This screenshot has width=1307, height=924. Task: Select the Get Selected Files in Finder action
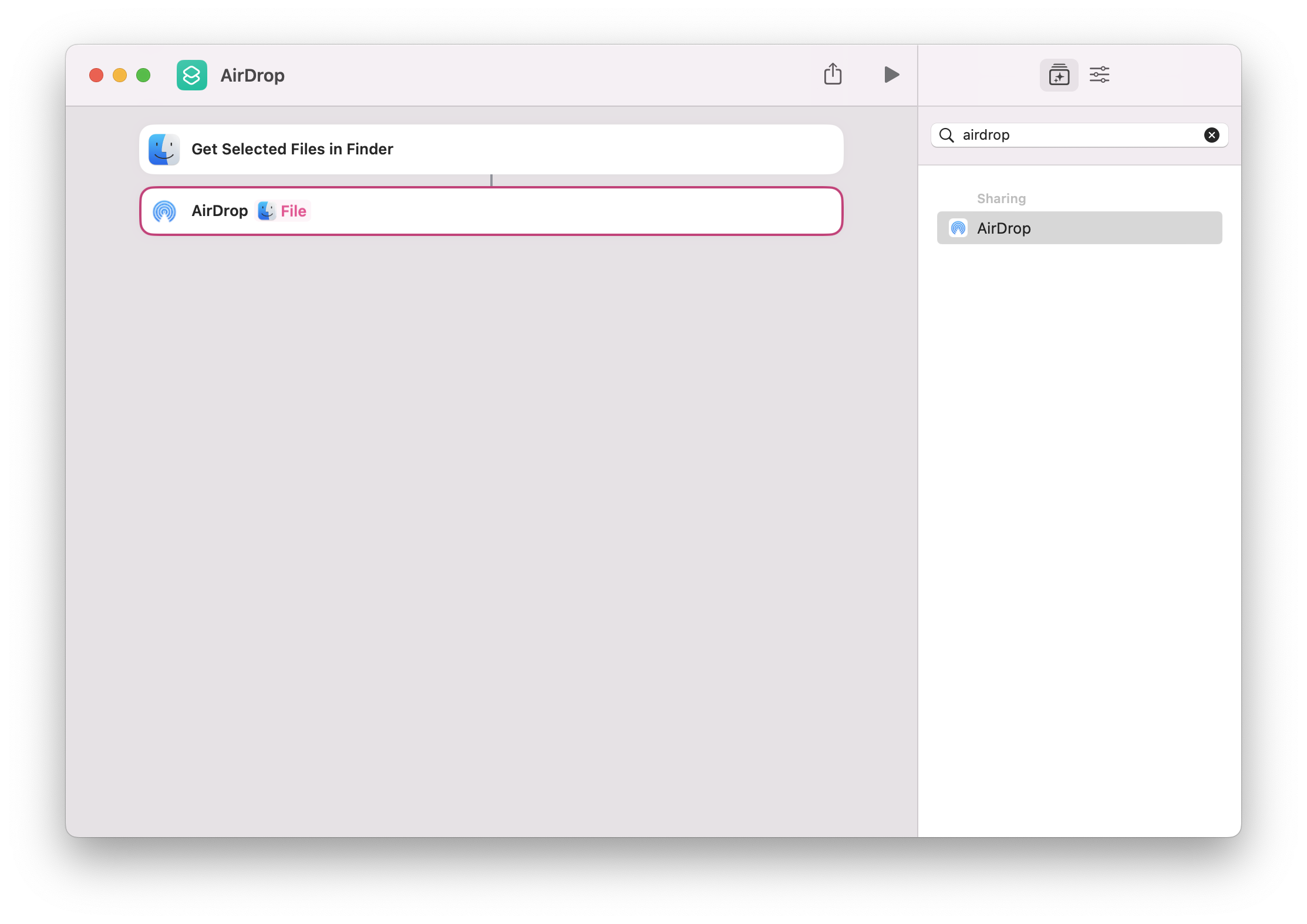(491, 149)
